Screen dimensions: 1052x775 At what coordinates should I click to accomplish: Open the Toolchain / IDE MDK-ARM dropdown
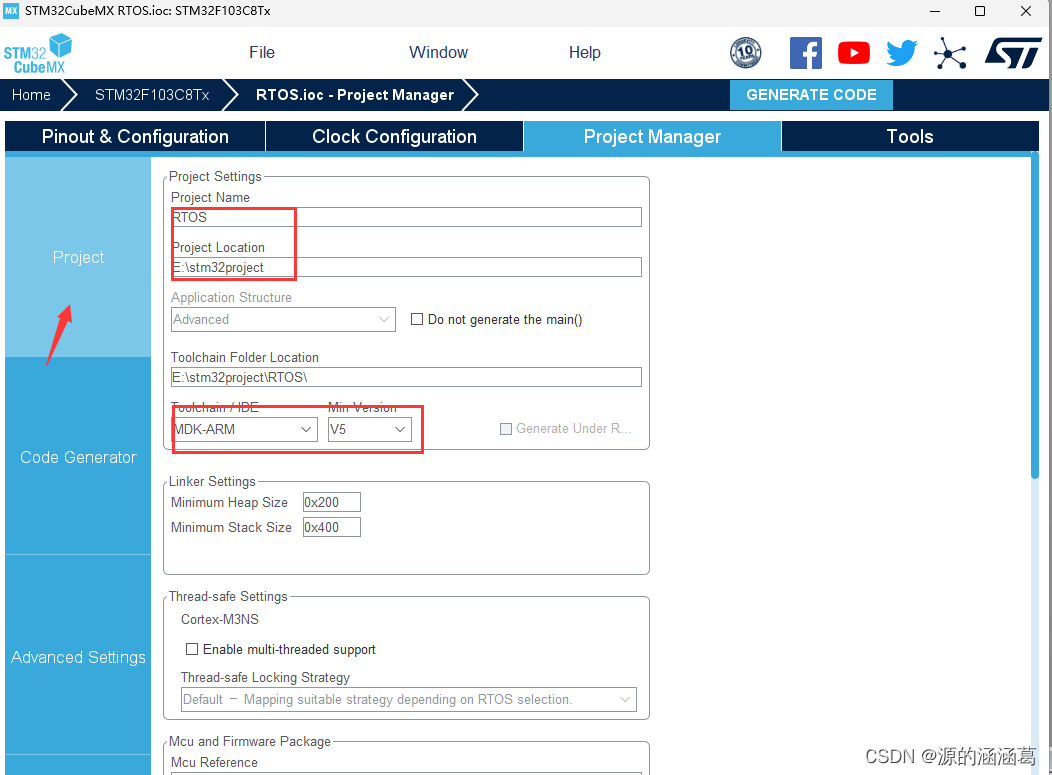click(x=244, y=429)
